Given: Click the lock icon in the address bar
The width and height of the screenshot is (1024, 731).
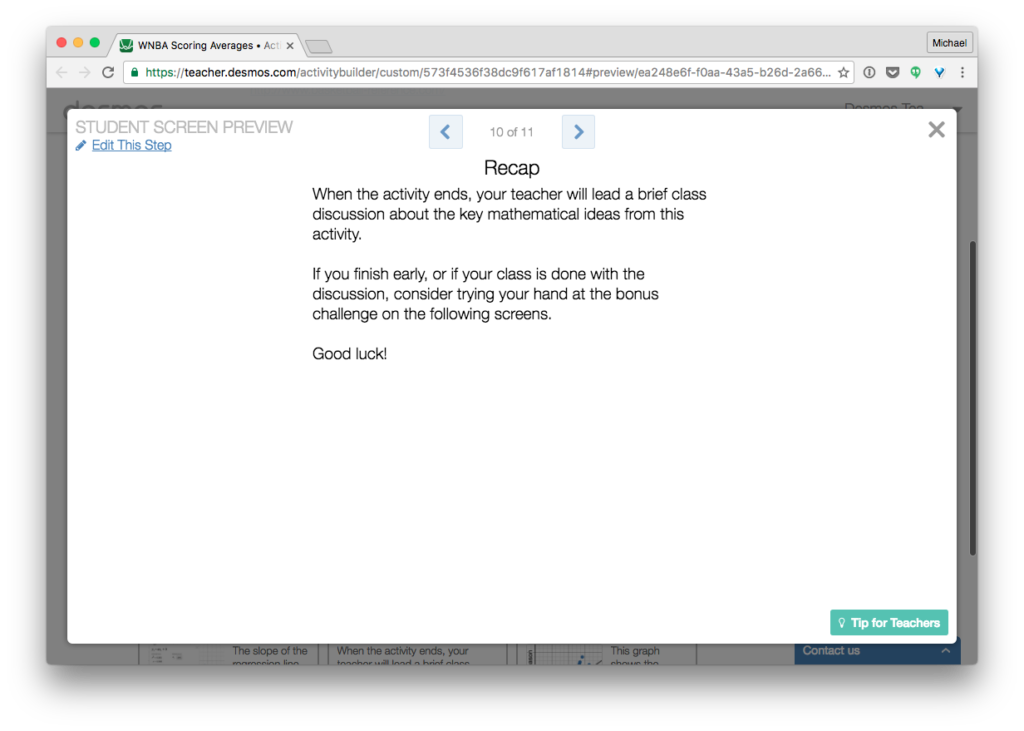Looking at the screenshot, I should coord(134,72).
